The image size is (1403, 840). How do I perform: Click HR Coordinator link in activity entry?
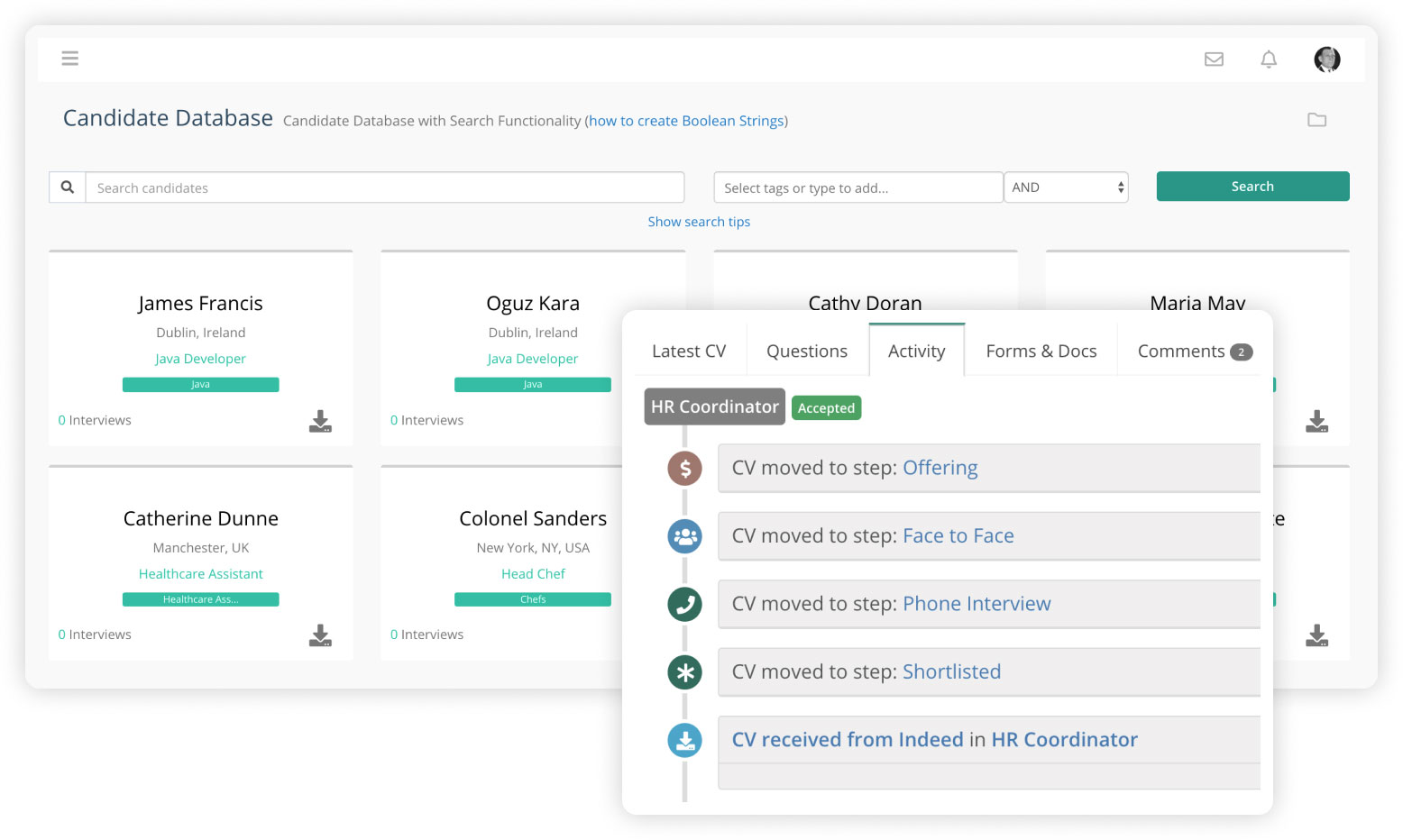point(1065,740)
